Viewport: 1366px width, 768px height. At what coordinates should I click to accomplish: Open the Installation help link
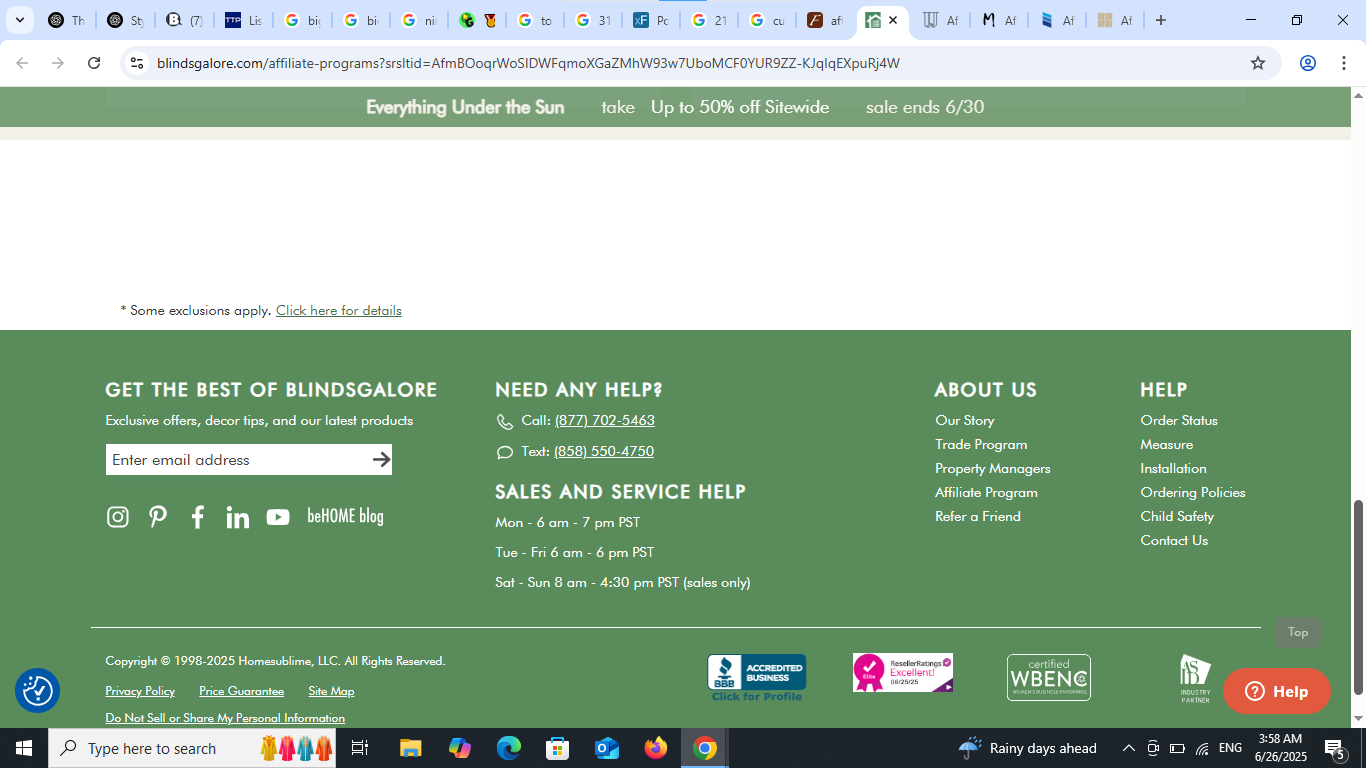coord(1174,469)
